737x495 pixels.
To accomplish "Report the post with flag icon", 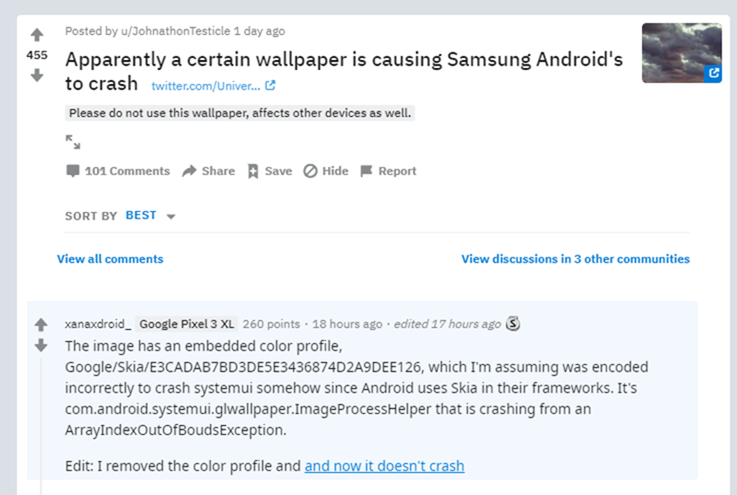I will [388, 171].
